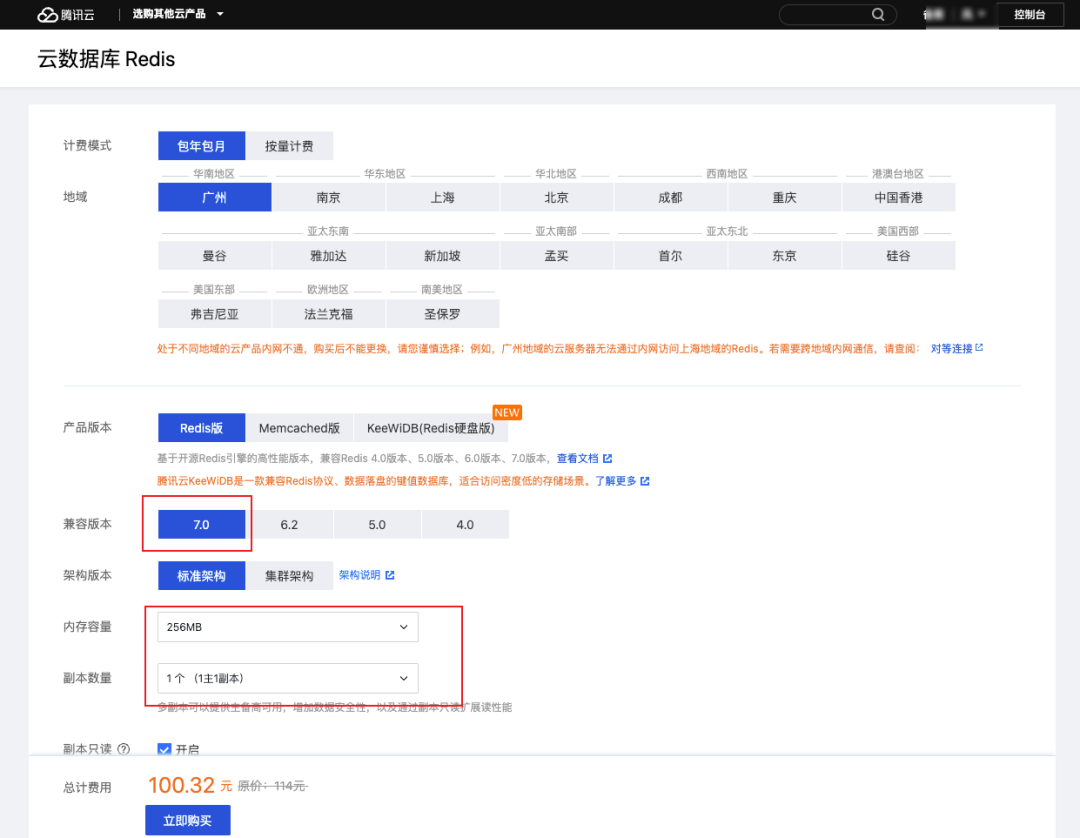Open the 架构说明 link

click(x=366, y=575)
